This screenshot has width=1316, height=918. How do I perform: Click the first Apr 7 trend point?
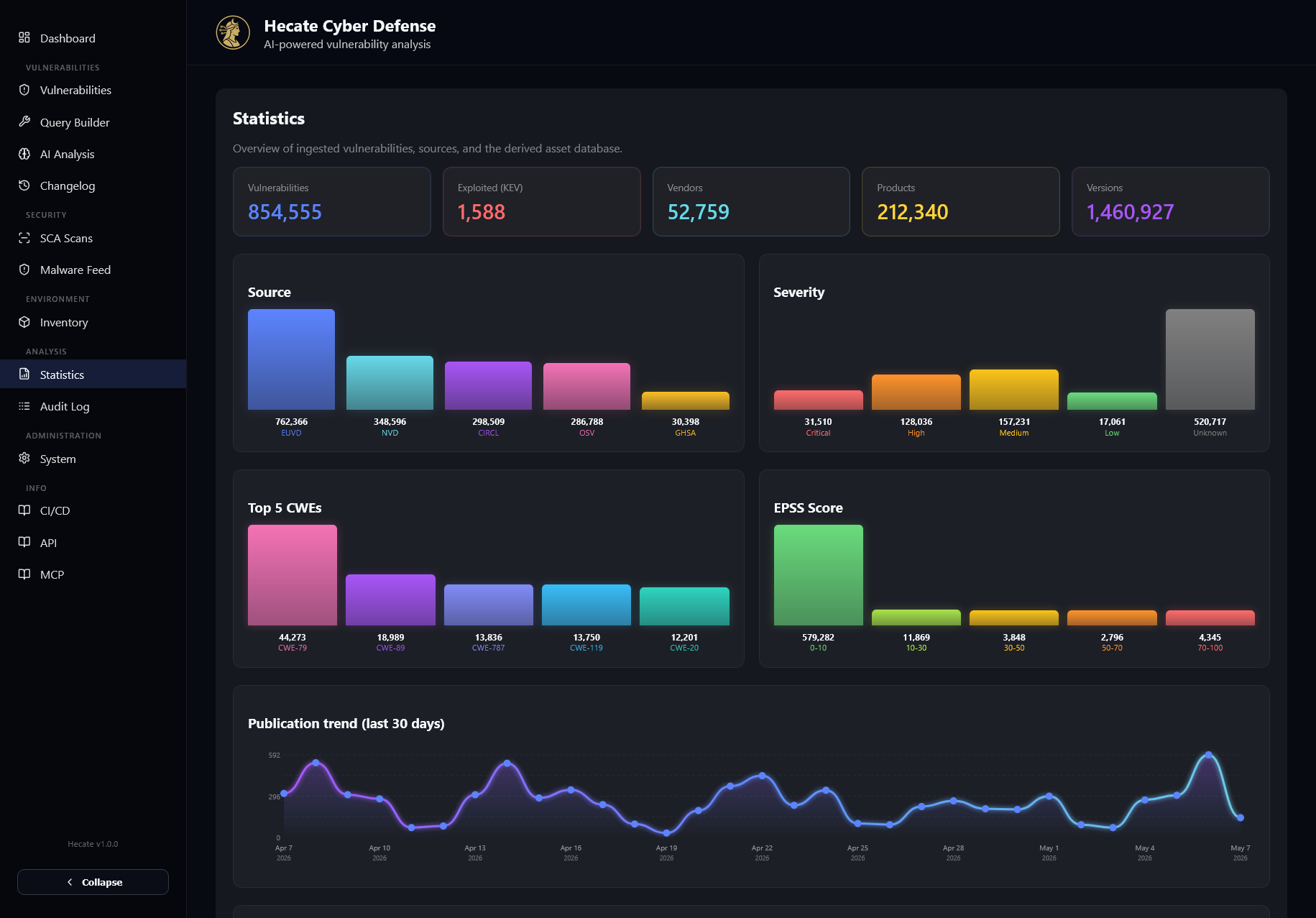284,794
